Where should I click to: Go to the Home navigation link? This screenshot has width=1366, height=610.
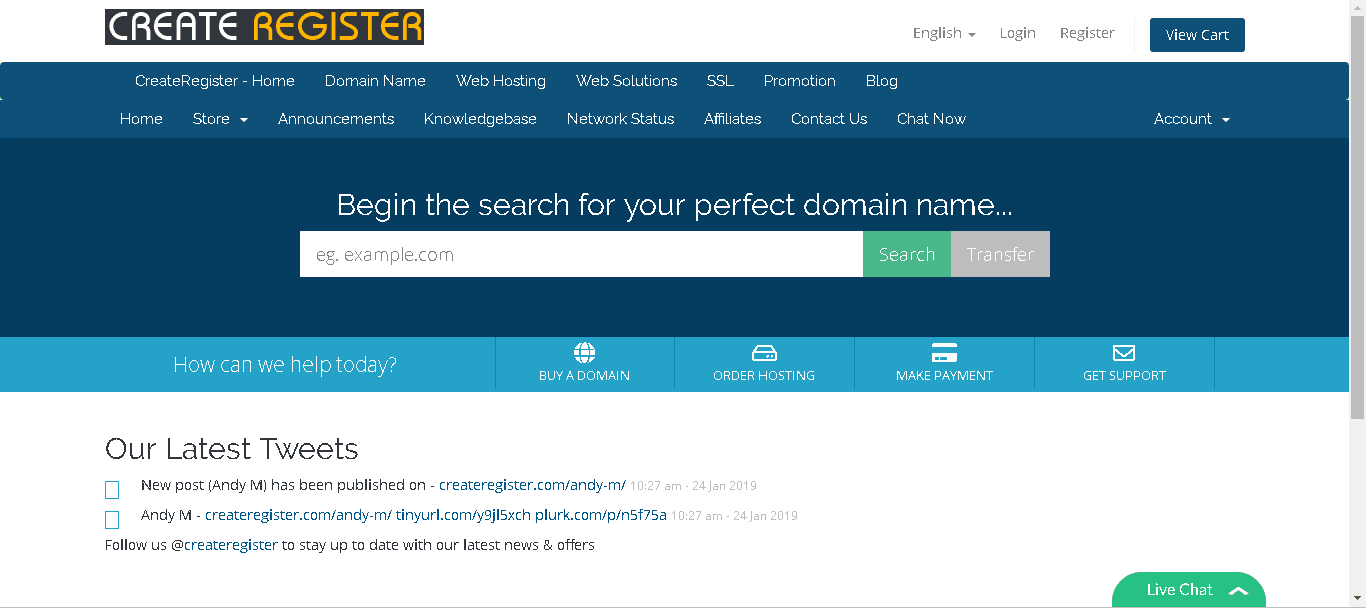pyautogui.click(x=141, y=119)
